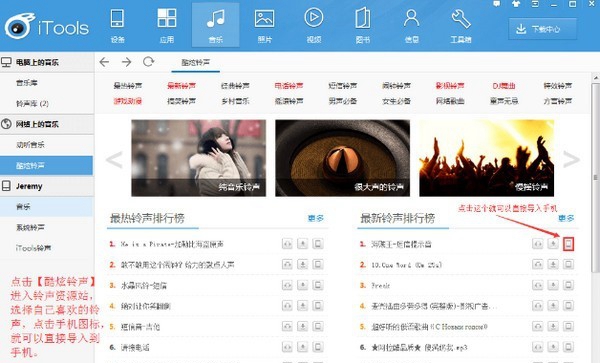Image resolution: width=600 pixels, height=363 pixels.
Task: Select 铃声库 (2) in sidebar
Action: point(32,103)
